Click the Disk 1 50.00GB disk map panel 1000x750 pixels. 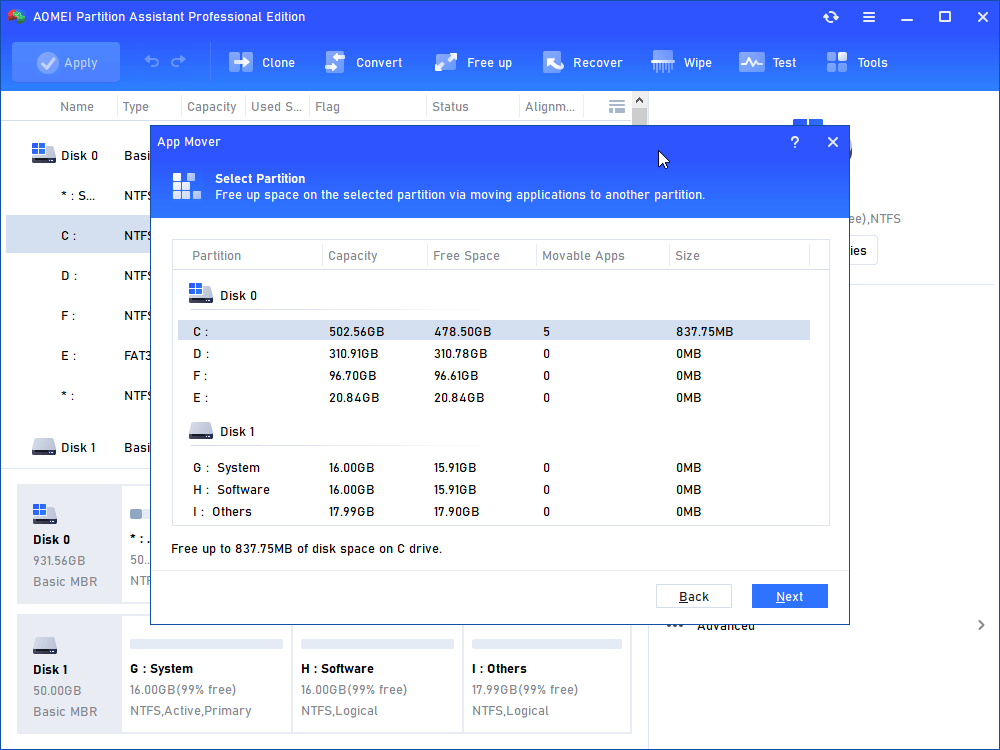(69, 674)
